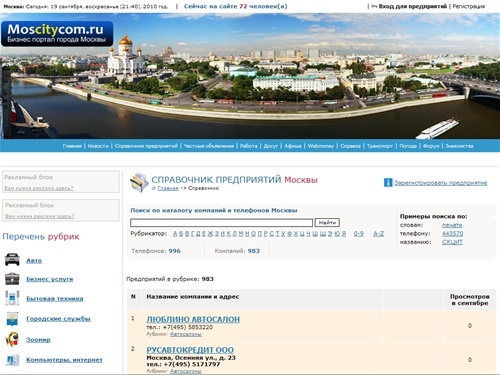500x375 pixels.
Task: Open the Городские службы rubric link
Action: (58, 319)
